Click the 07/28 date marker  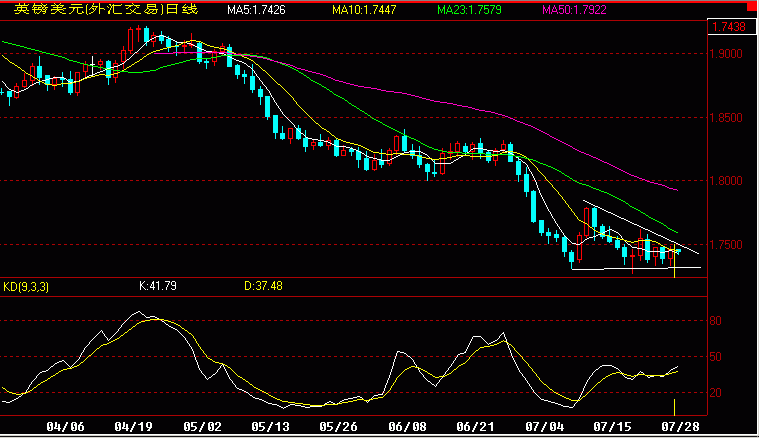[x=680, y=427]
